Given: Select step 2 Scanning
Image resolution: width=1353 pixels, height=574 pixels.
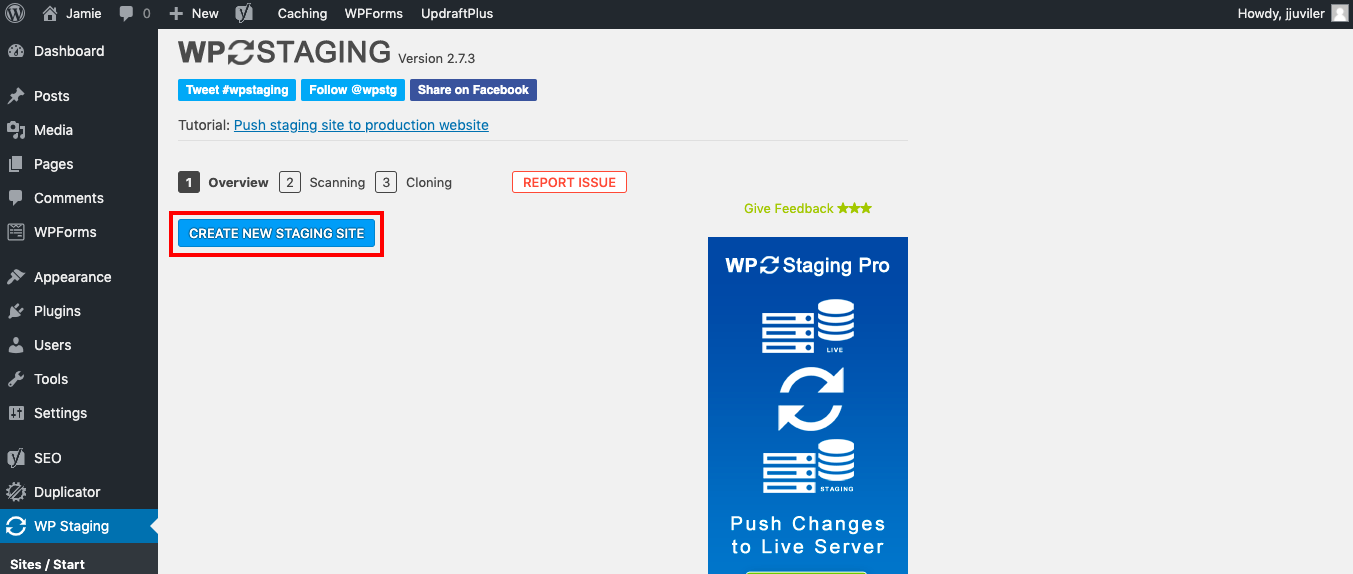Looking at the screenshot, I should pyautogui.click(x=322, y=182).
